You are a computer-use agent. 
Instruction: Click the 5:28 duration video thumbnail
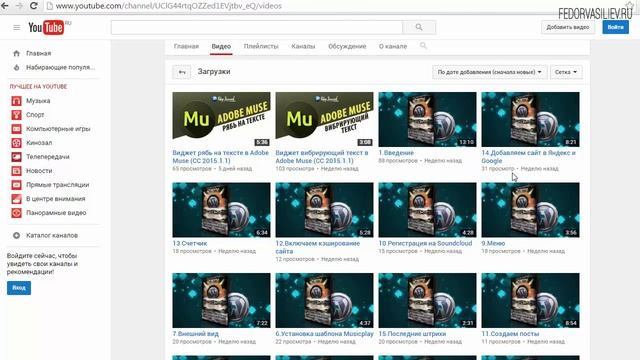[324, 210]
